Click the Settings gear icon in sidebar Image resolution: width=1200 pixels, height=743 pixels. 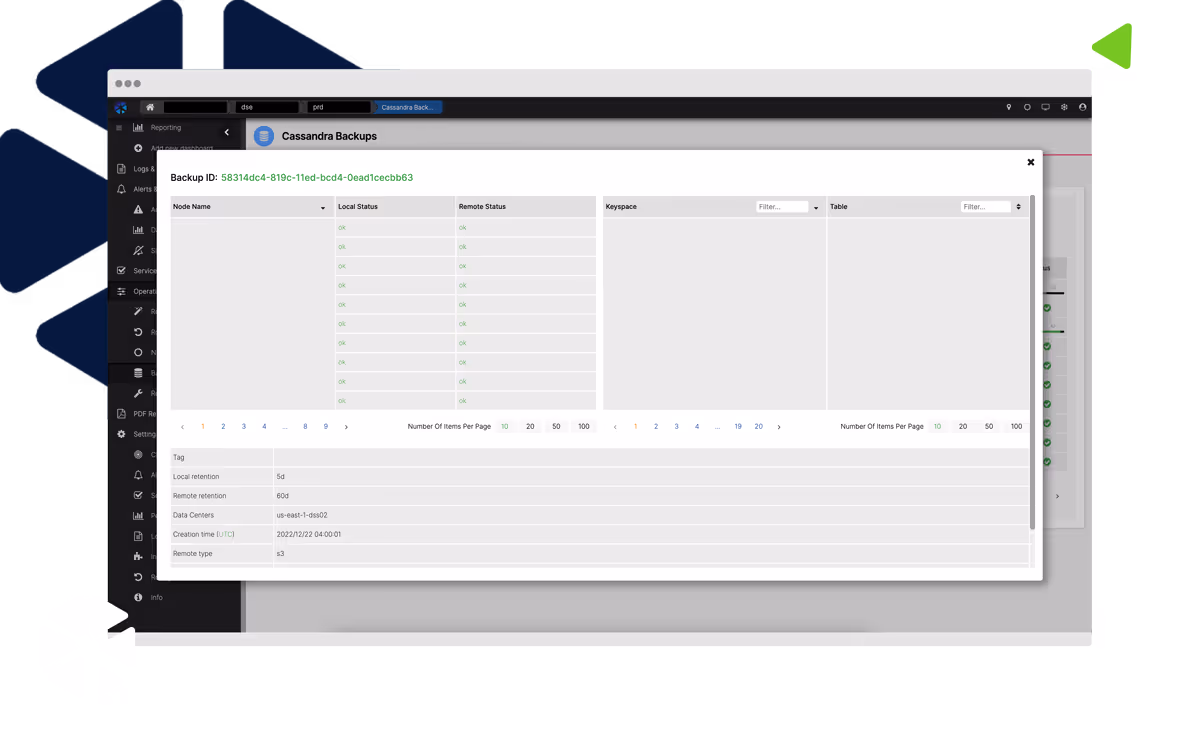pos(121,434)
